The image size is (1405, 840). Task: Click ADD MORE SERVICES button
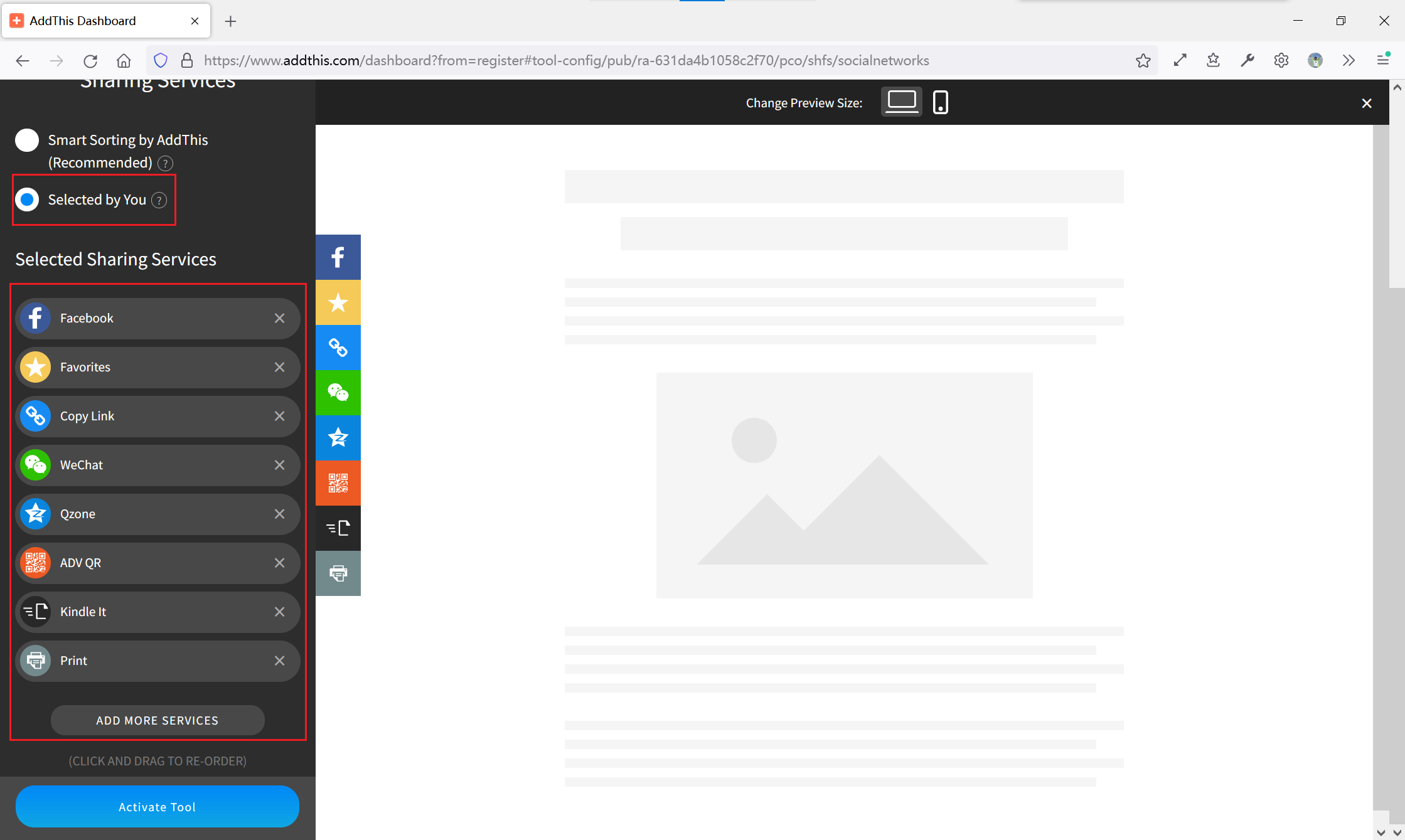157,720
